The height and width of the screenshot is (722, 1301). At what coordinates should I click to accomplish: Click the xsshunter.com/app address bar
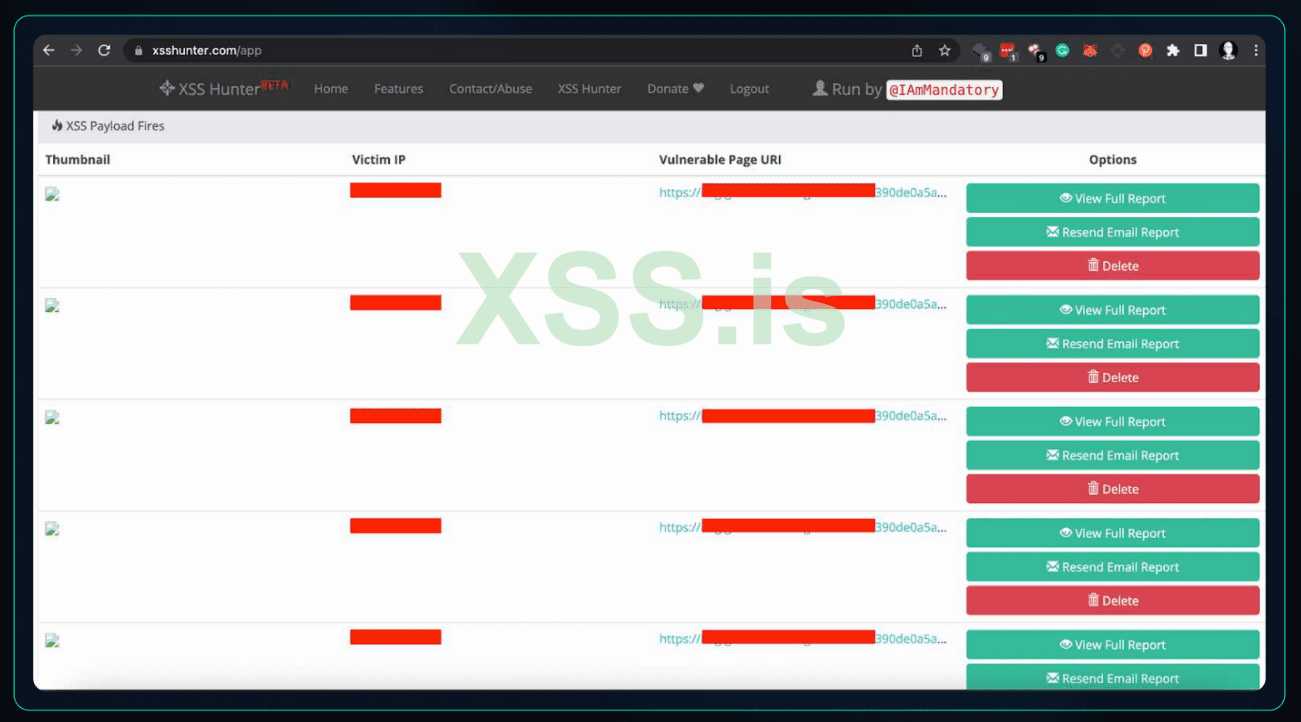click(540, 50)
